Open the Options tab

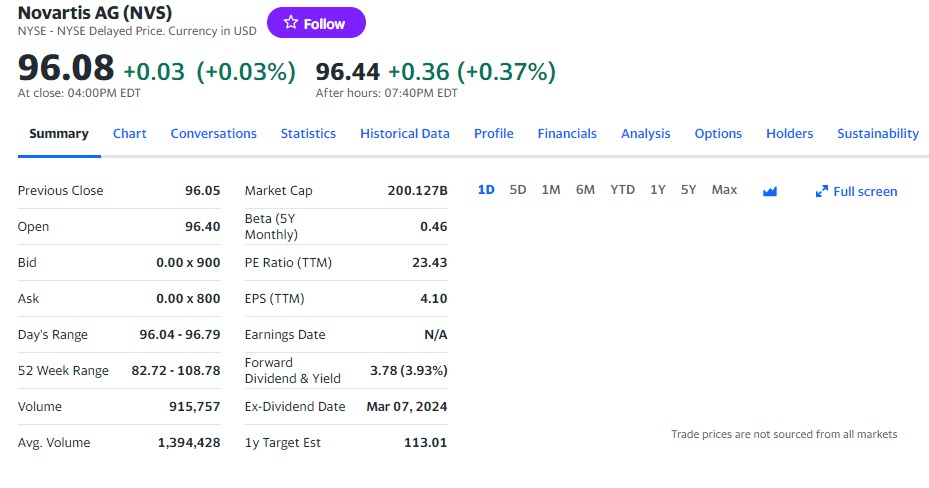tap(718, 134)
